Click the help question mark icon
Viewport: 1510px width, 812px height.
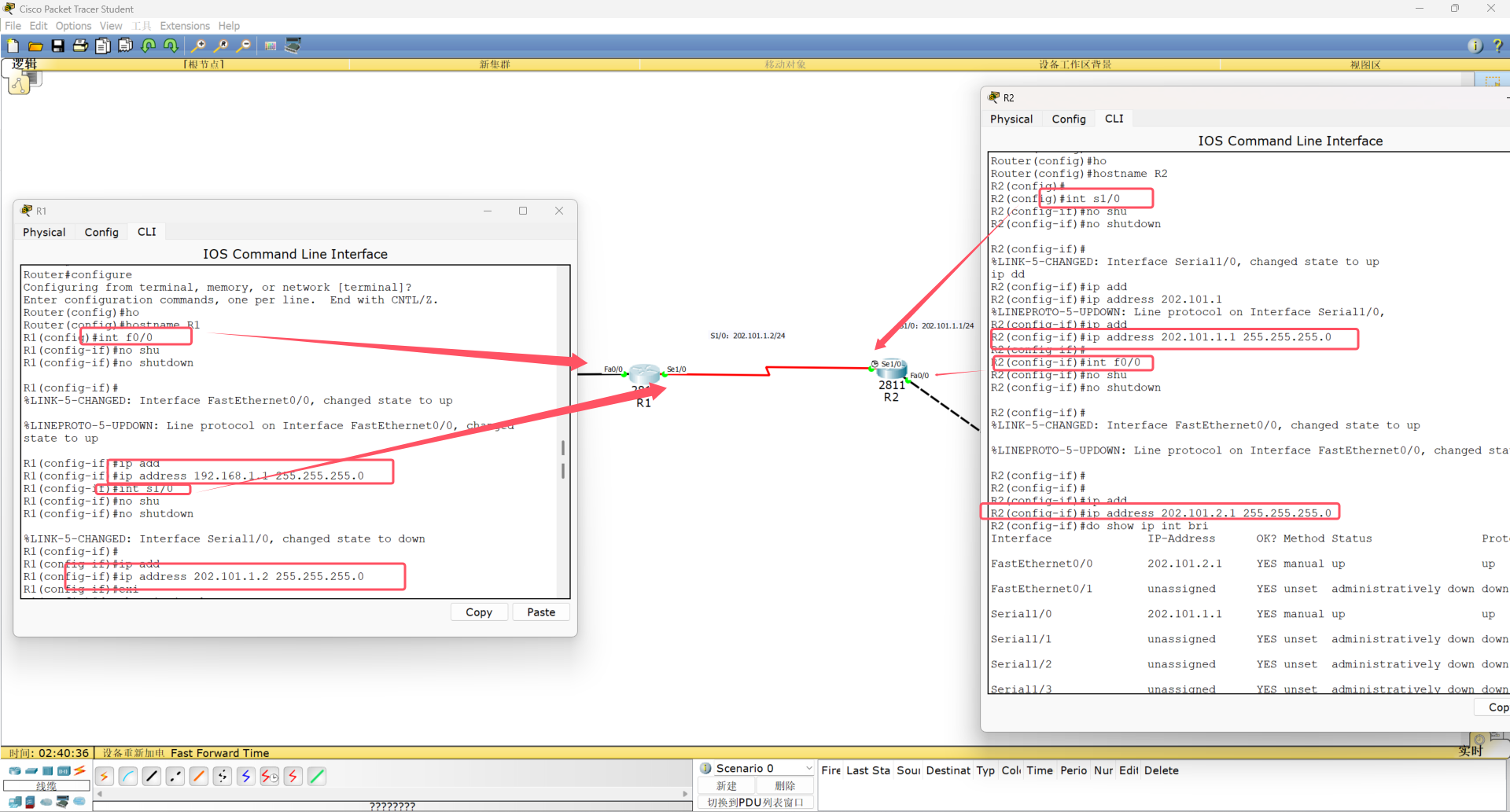pyautogui.click(x=1497, y=46)
